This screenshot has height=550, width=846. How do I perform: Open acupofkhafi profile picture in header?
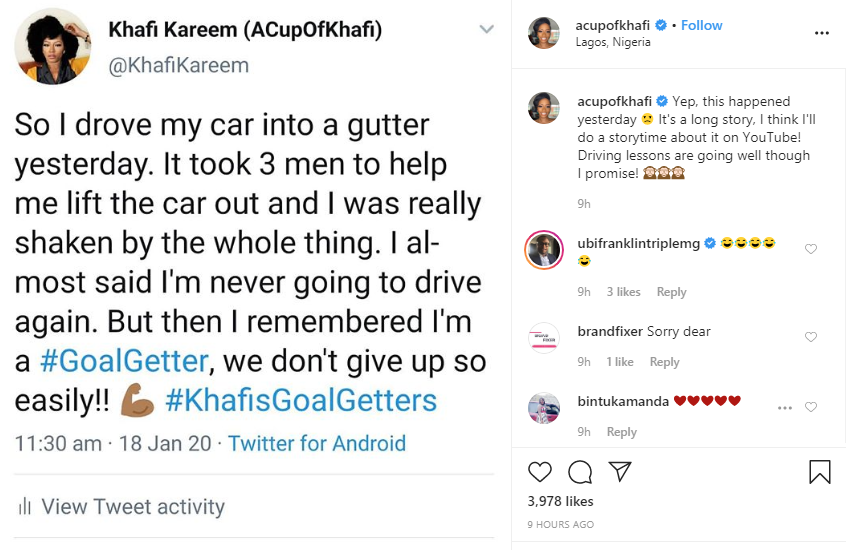pyautogui.click(x=543, y=33)
